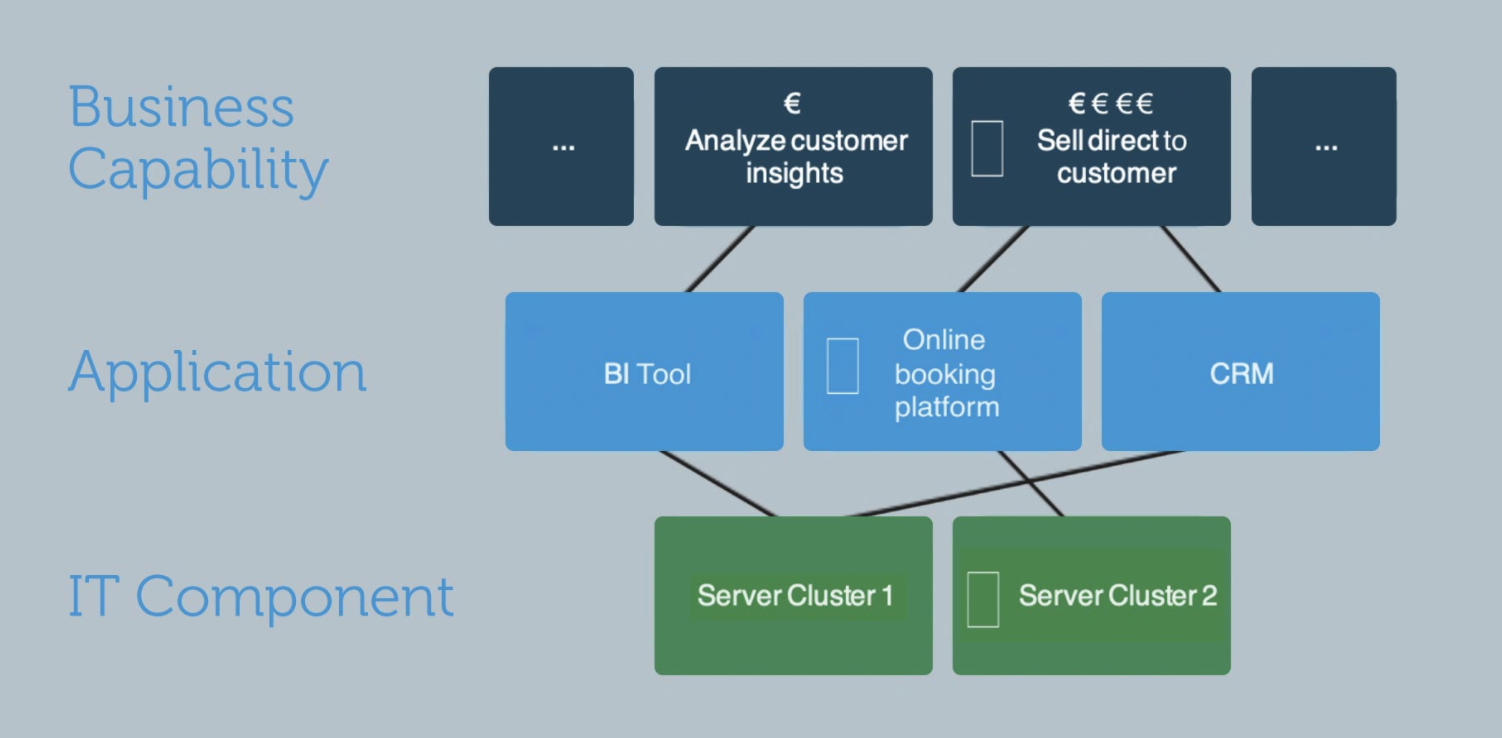
Task: Open the leftmost ellipsis capability box
Action: tap(561, 146)
